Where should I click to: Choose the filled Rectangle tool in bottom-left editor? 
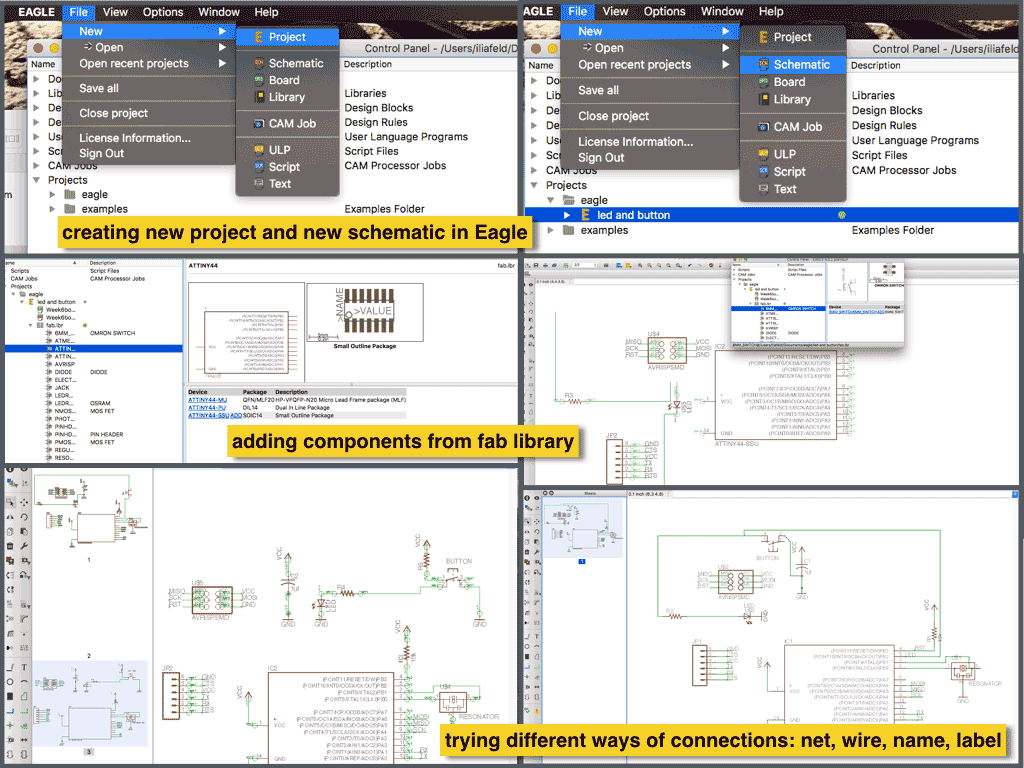tap(10, 696)
